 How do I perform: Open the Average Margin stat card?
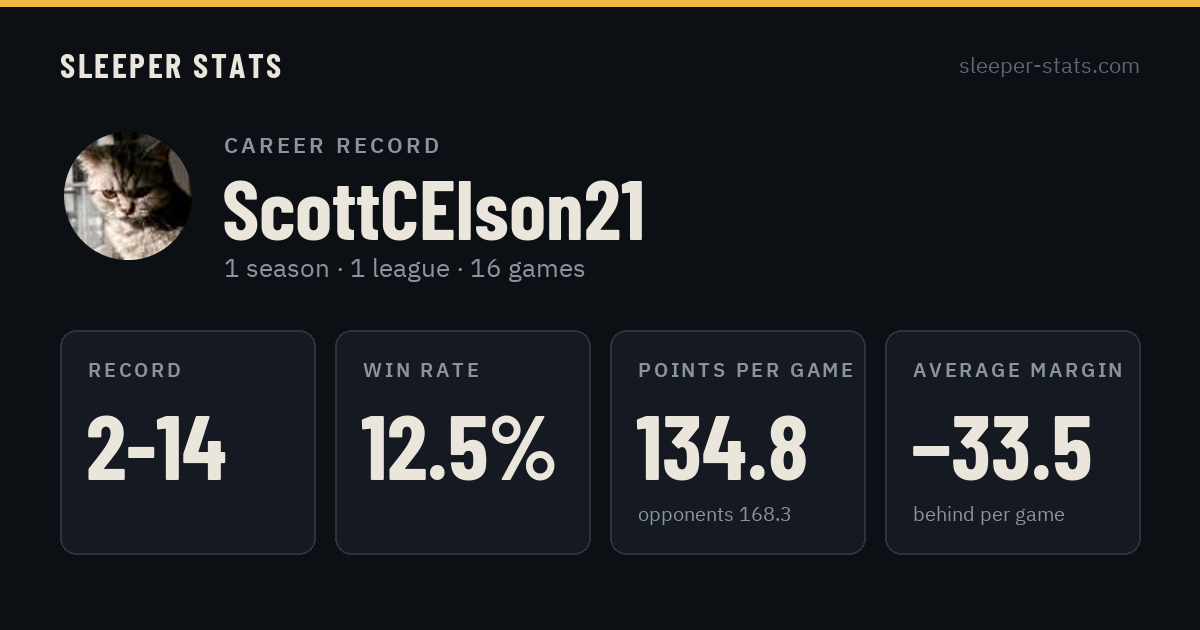(x=1013, y=442)
